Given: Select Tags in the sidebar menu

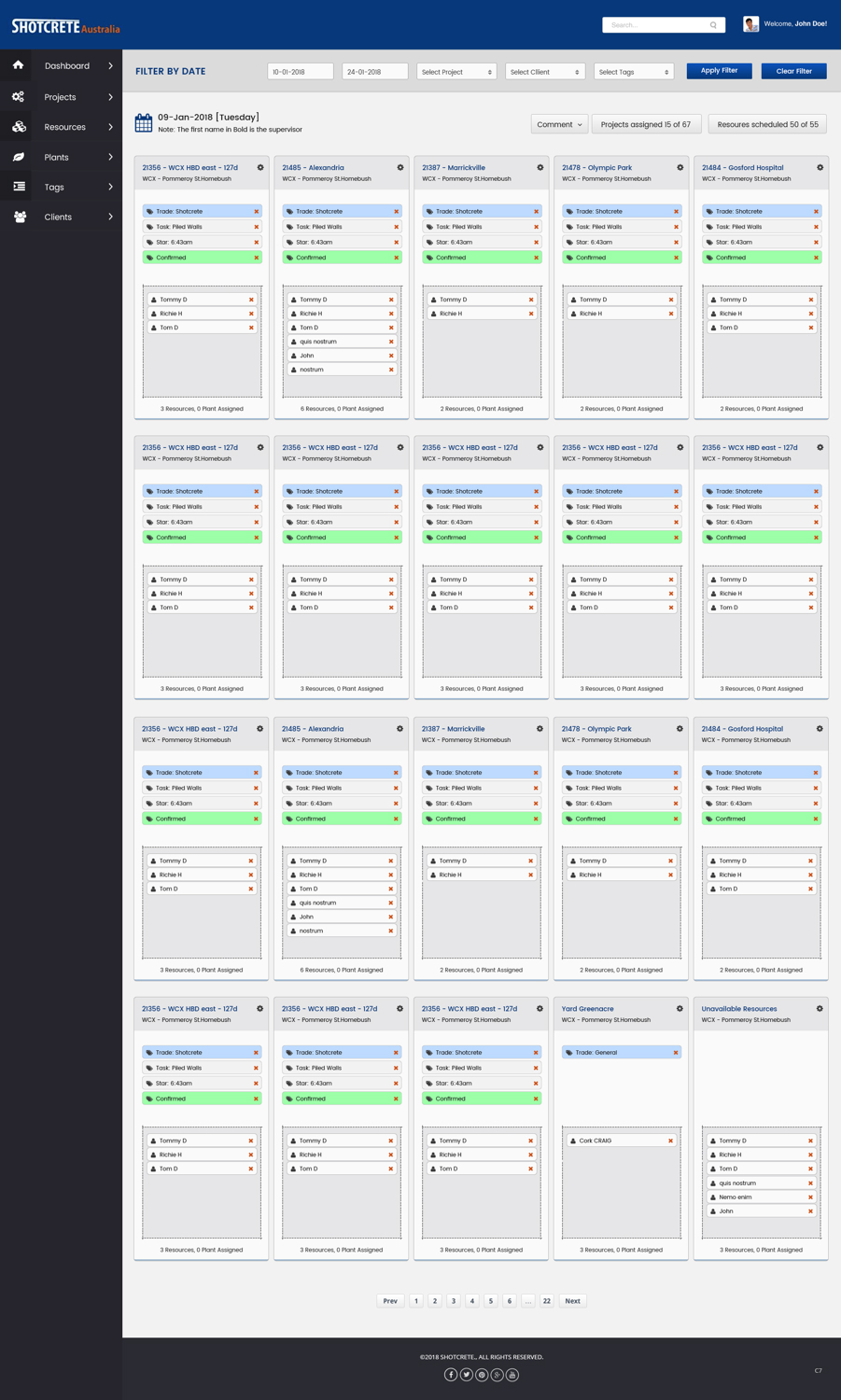Looking at the screenshot, I should click(x=54, y=187).
